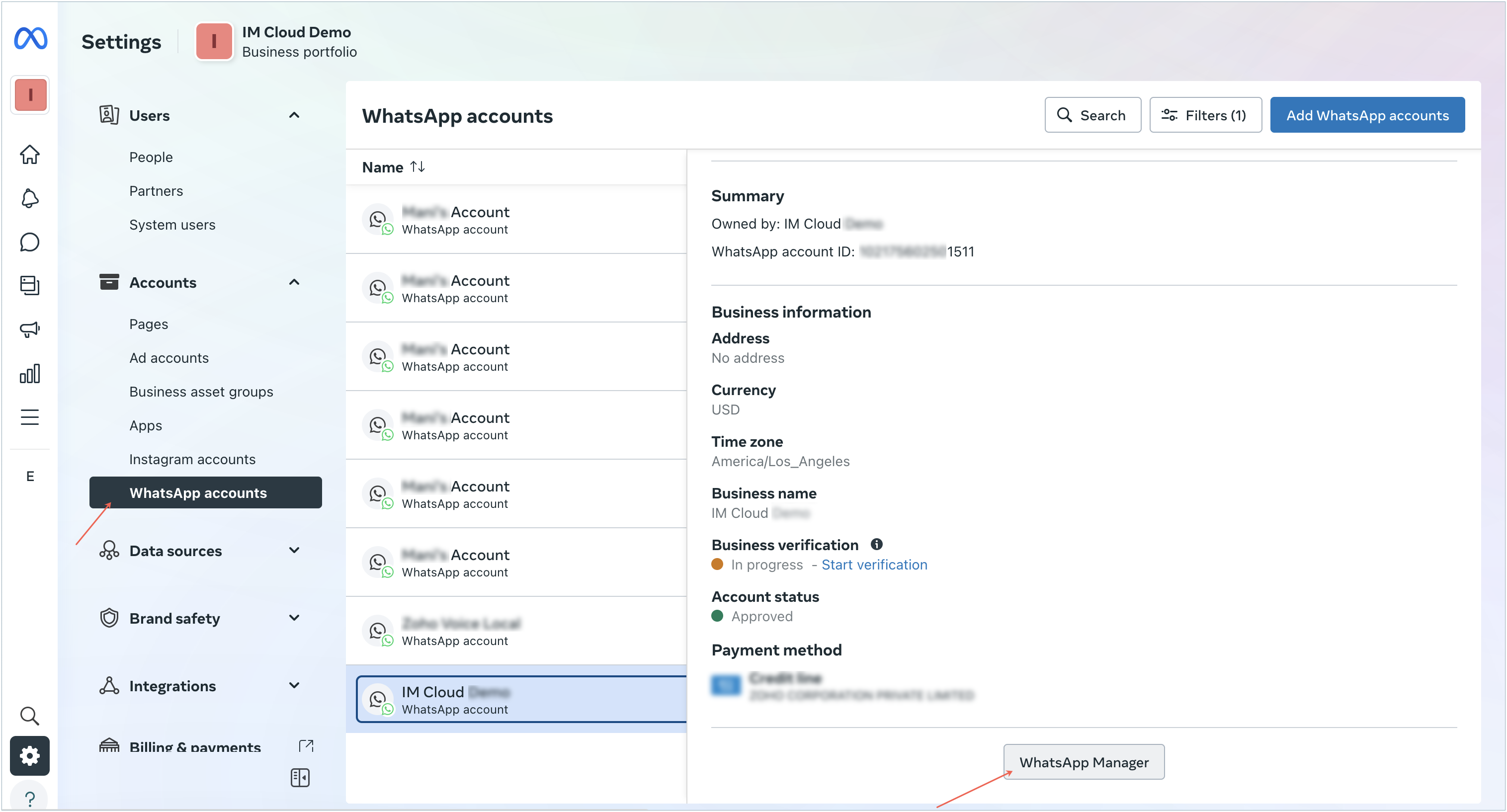Open the Ads megaphone icon
The height and width of the screenshot is (812, 1507).
[x=30, y=329]
